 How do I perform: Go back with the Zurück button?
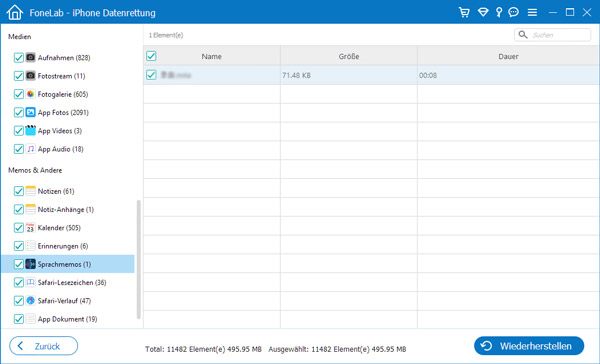tap(44, 346)
